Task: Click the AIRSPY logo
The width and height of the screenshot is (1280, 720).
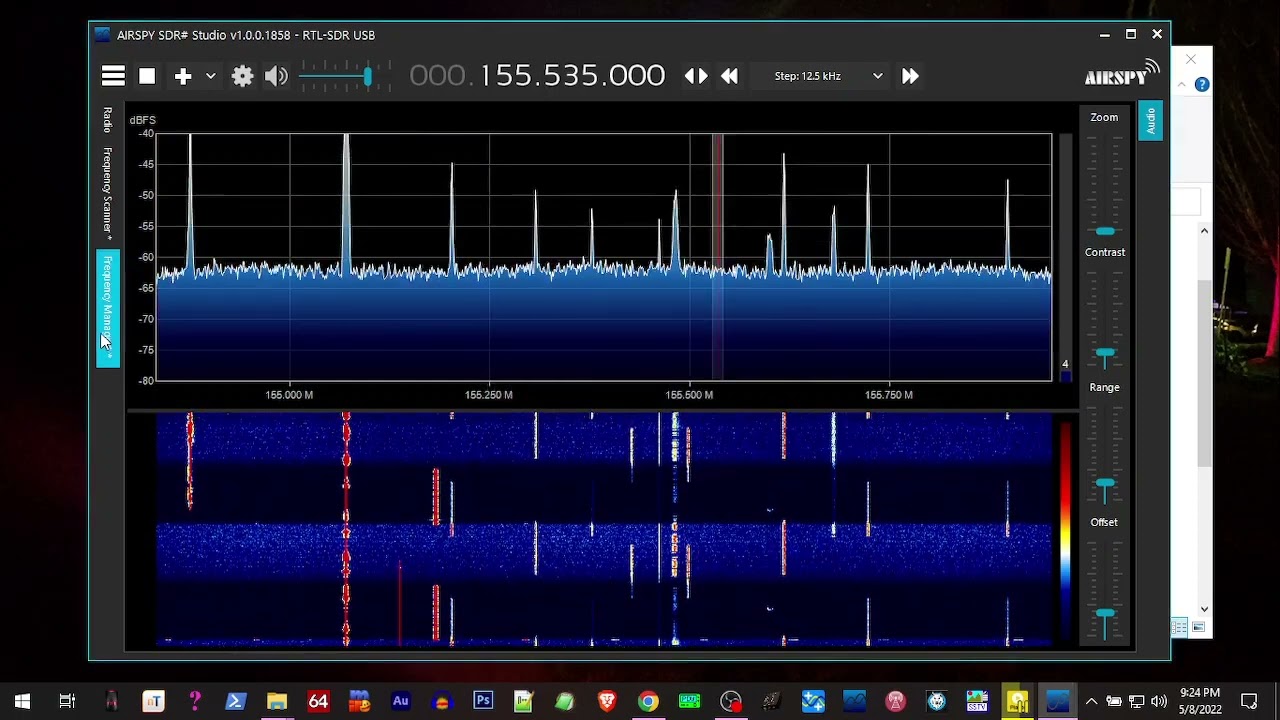Action: pos(1122,75)
